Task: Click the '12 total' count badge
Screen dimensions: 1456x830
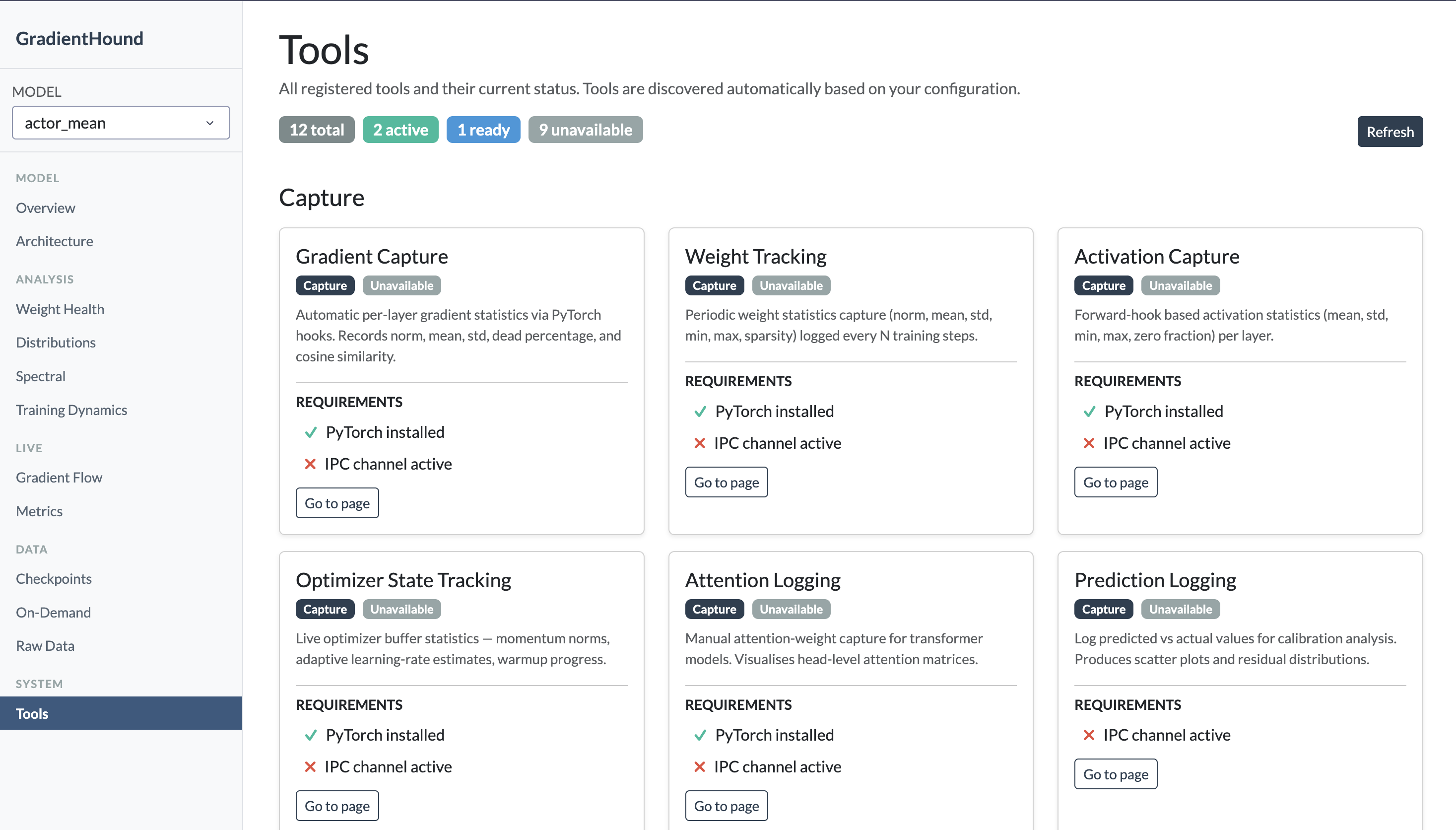Action: [x=317, y=130]
